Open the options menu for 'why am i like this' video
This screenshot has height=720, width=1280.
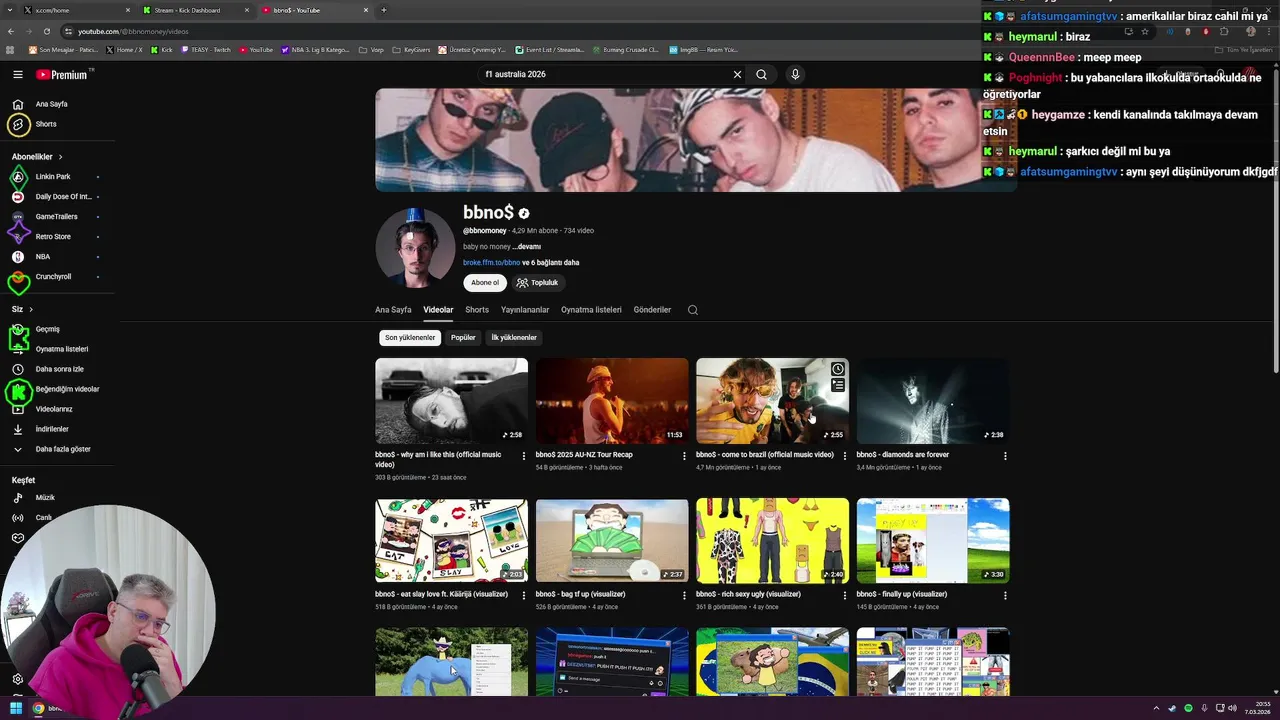[x=523, y=456]
